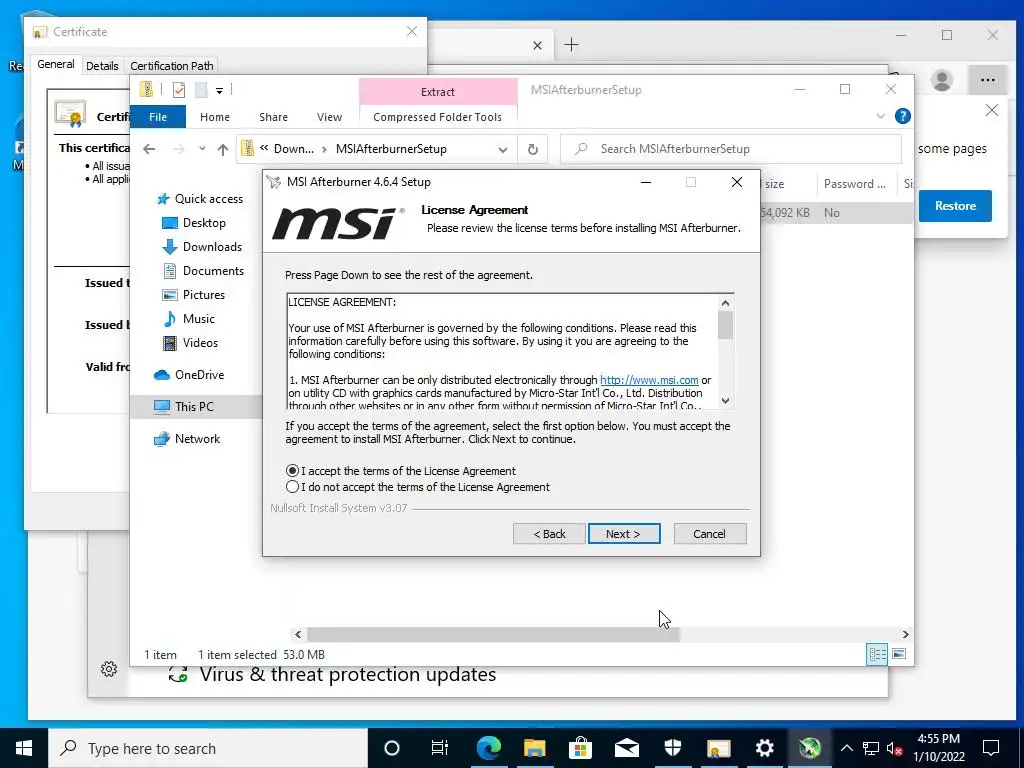Open Task View from taskbar

coord(440,748)
